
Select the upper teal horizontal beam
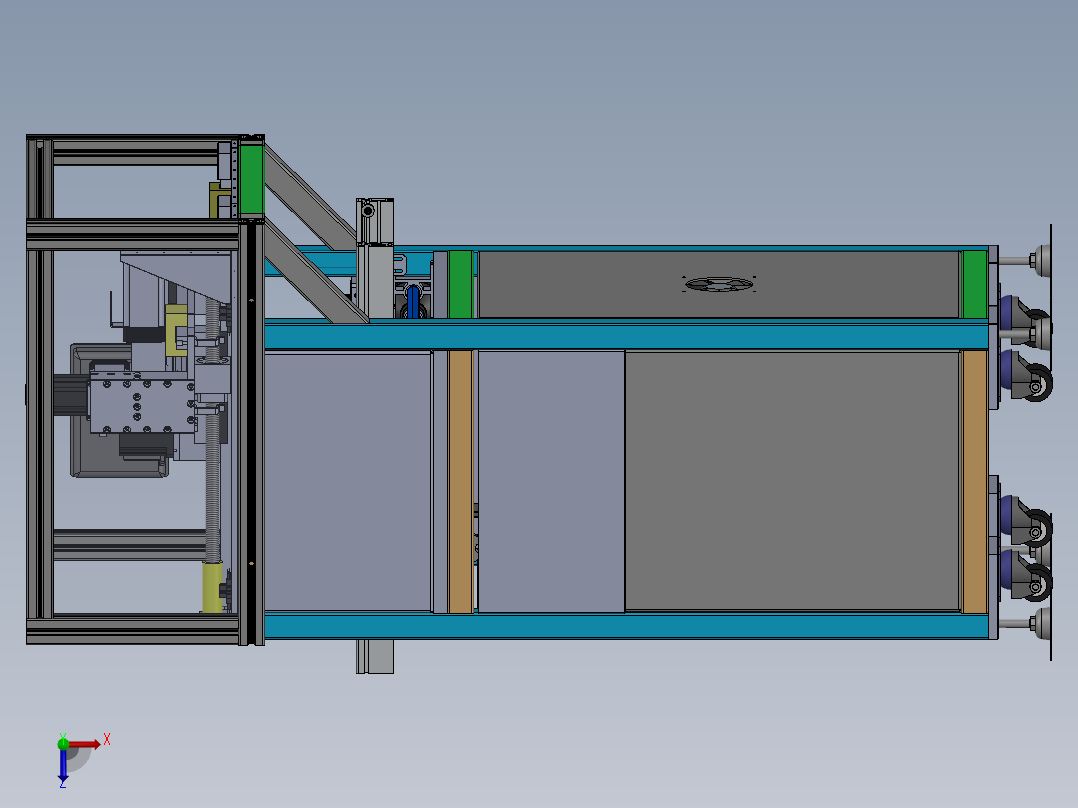(626, 337)
